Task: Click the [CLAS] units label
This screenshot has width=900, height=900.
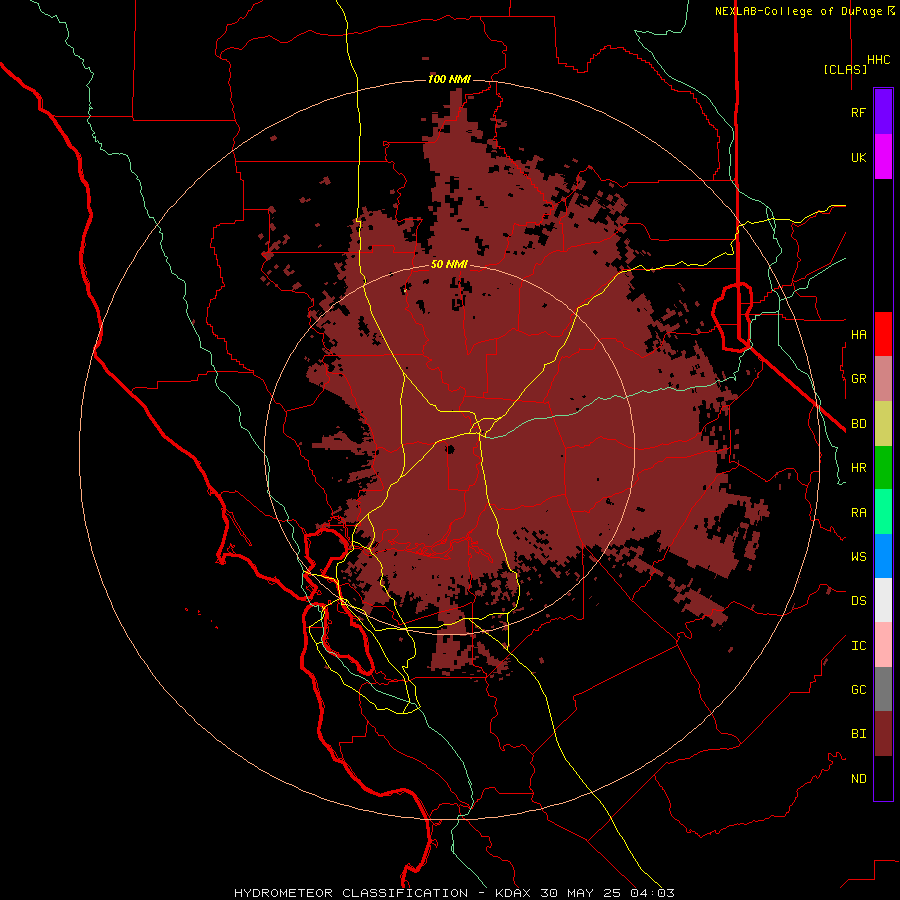Action: click(844, 69)
